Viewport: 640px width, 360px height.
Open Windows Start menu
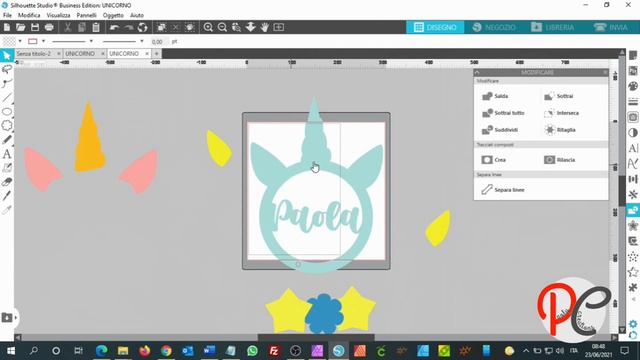pos(11,351)
